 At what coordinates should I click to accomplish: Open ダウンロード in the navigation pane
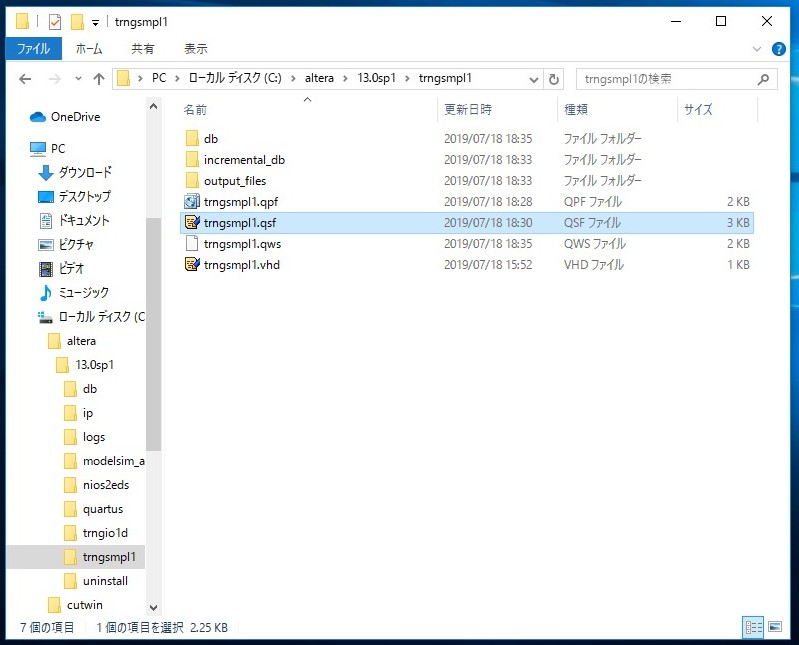(x=75, y=172)
